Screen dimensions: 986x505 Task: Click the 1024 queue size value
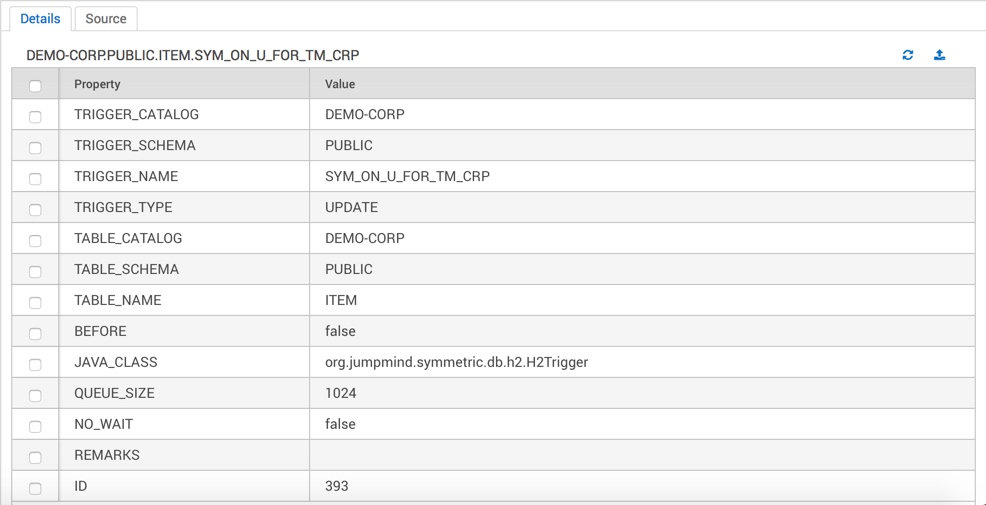[341, 394]
